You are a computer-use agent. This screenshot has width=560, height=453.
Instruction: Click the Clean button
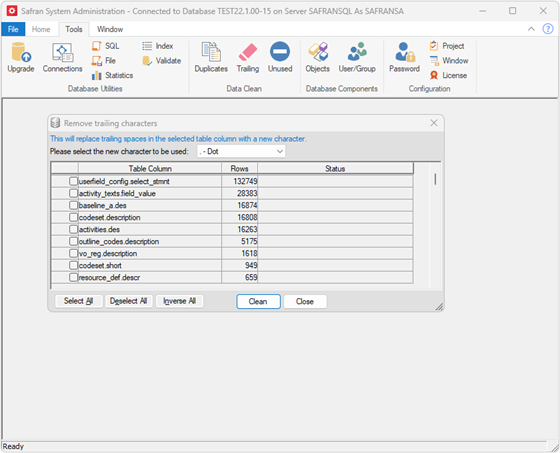coord(258,302)
